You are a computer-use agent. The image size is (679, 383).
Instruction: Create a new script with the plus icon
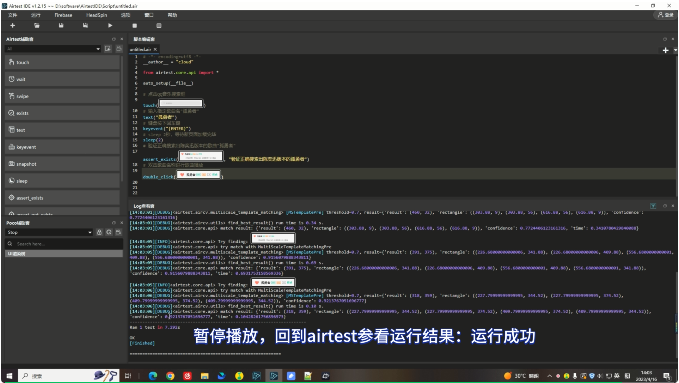(x=12, y=26)
